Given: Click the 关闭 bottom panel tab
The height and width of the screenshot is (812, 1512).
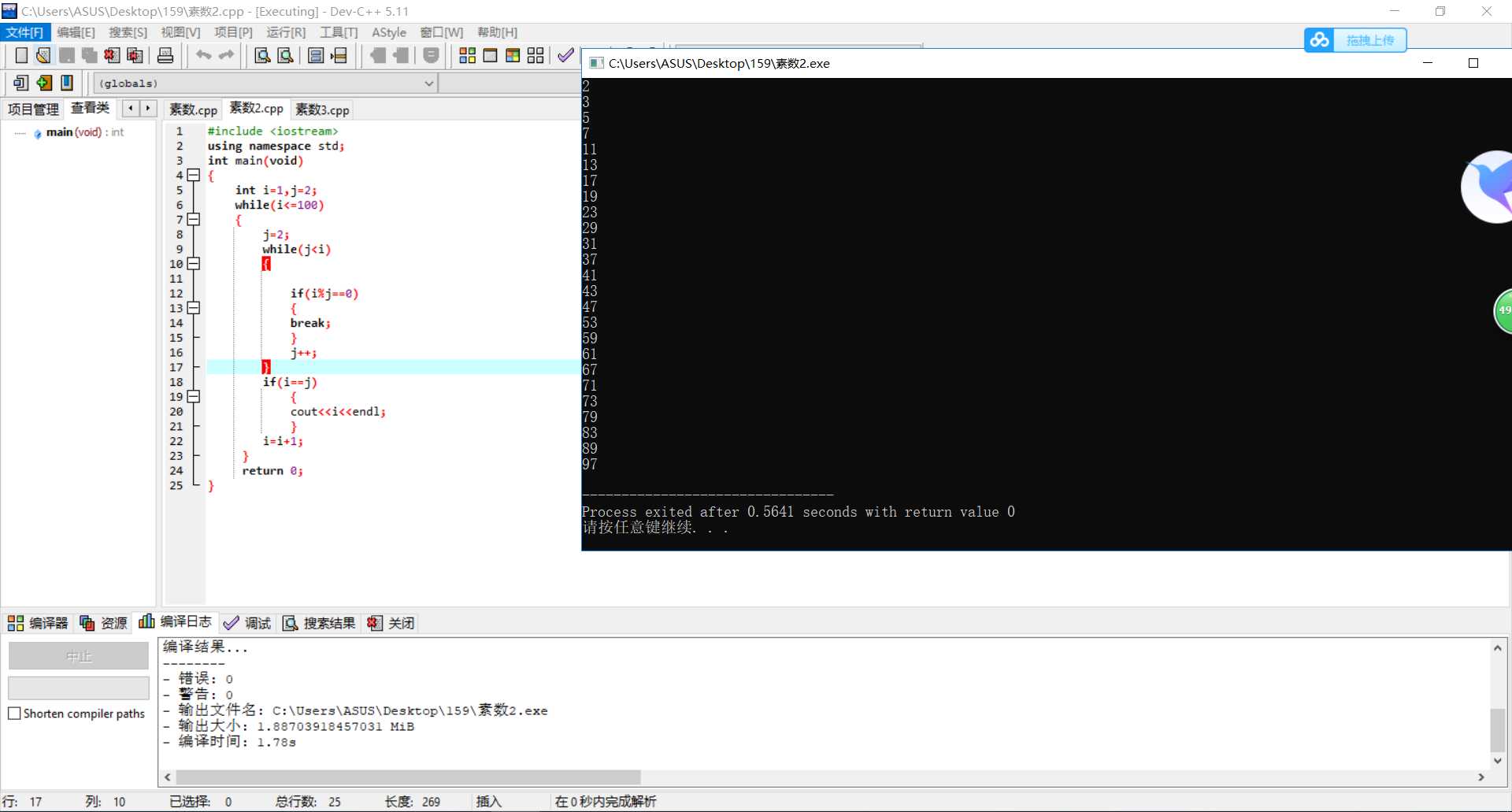Looking at the screenshot, I should click(391, 623).
